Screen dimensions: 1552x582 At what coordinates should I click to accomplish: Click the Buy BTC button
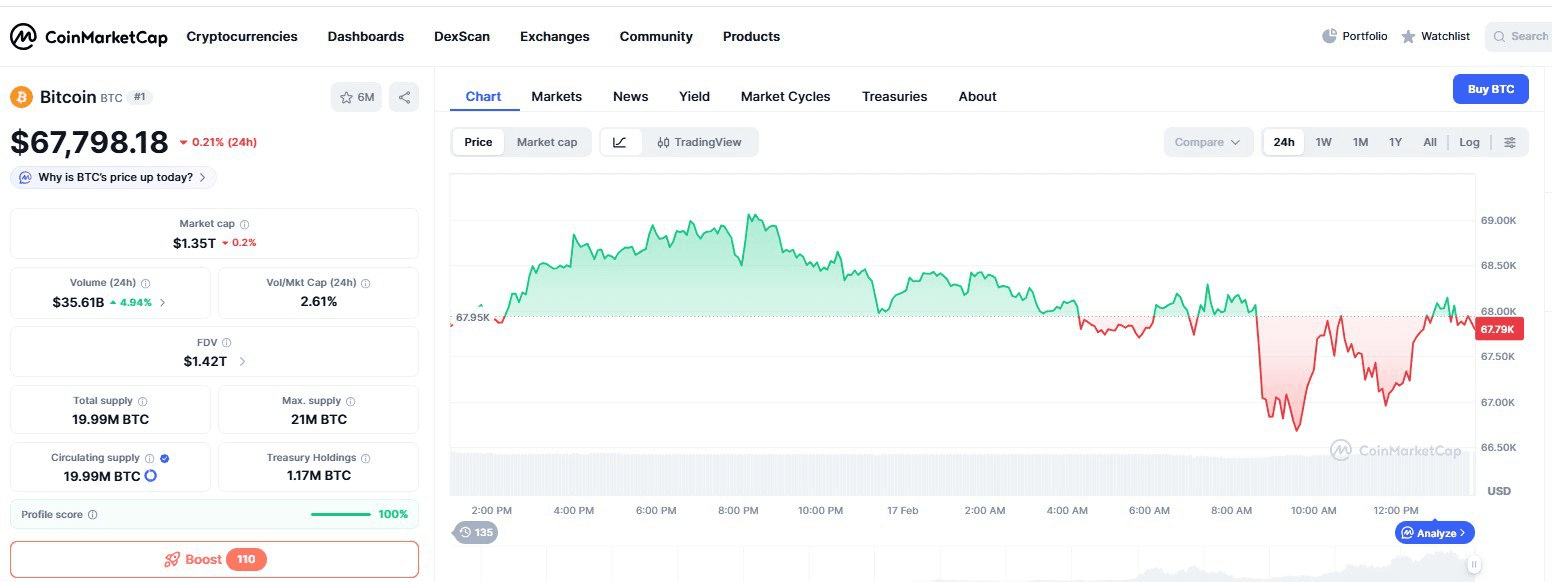1490,89
